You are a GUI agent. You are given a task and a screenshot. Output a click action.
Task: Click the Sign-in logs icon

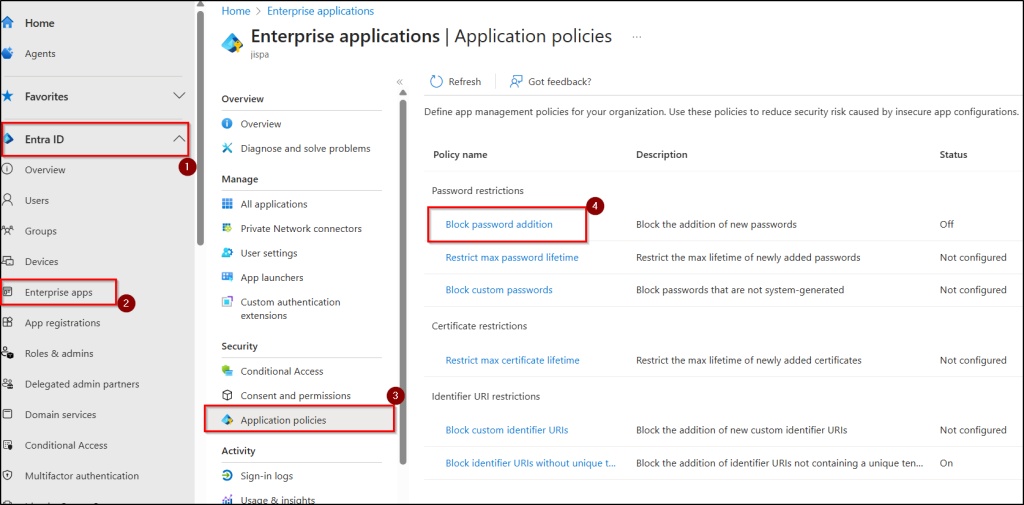point(228,476)
